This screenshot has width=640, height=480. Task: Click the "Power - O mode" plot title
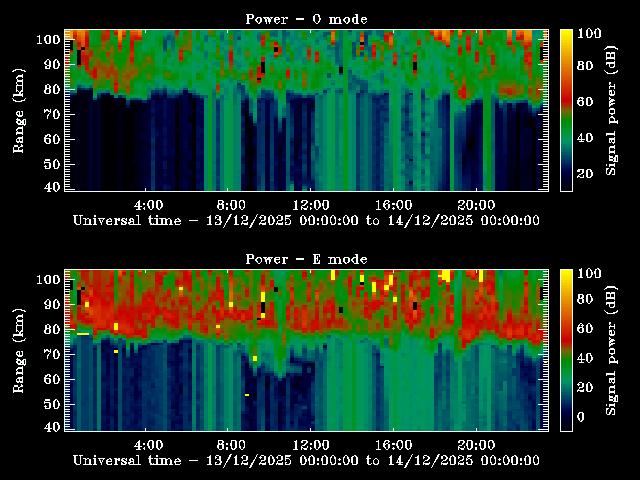click(306, 18)
